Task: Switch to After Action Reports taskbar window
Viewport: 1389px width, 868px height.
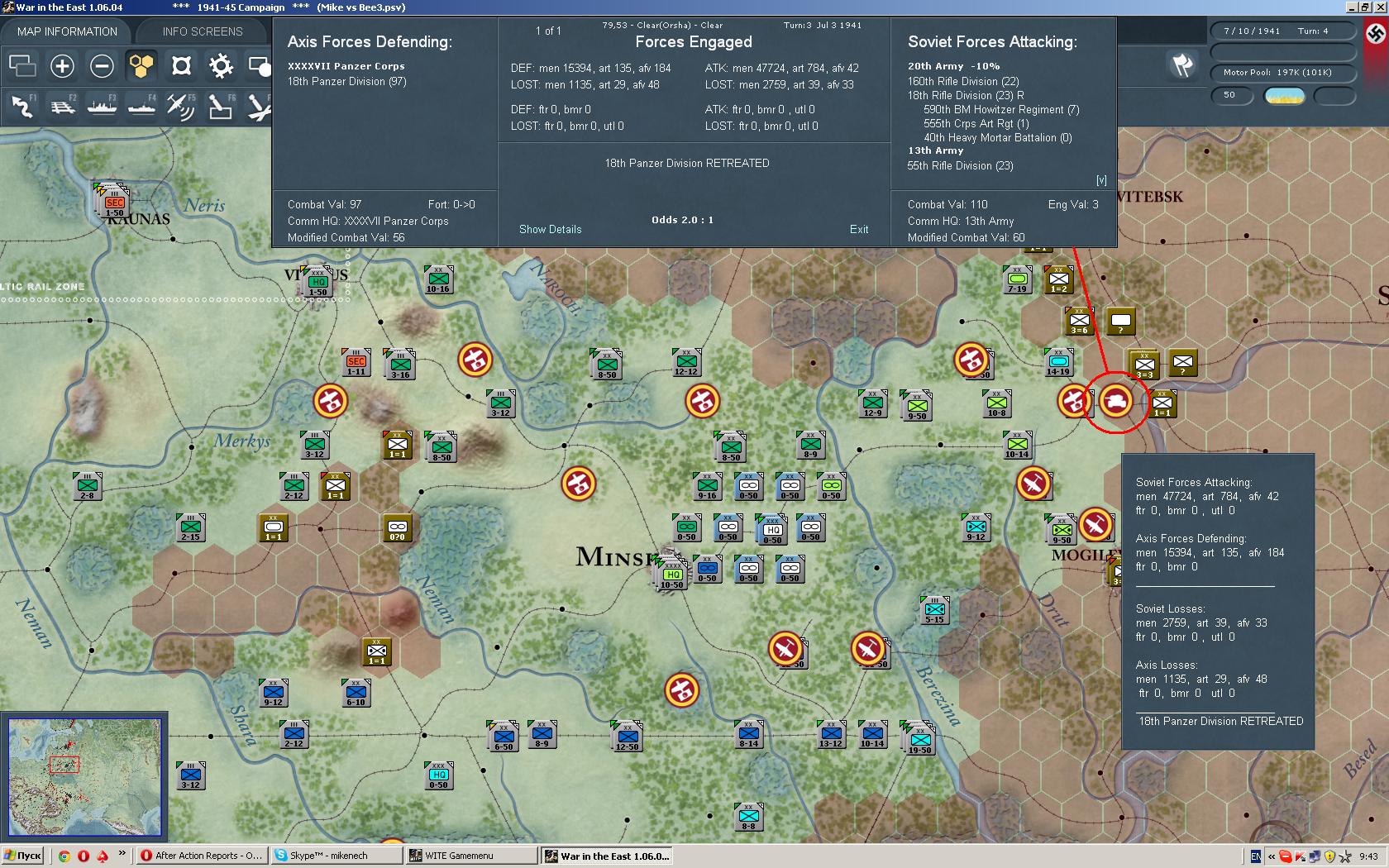Action: click(x=202, y=856)
